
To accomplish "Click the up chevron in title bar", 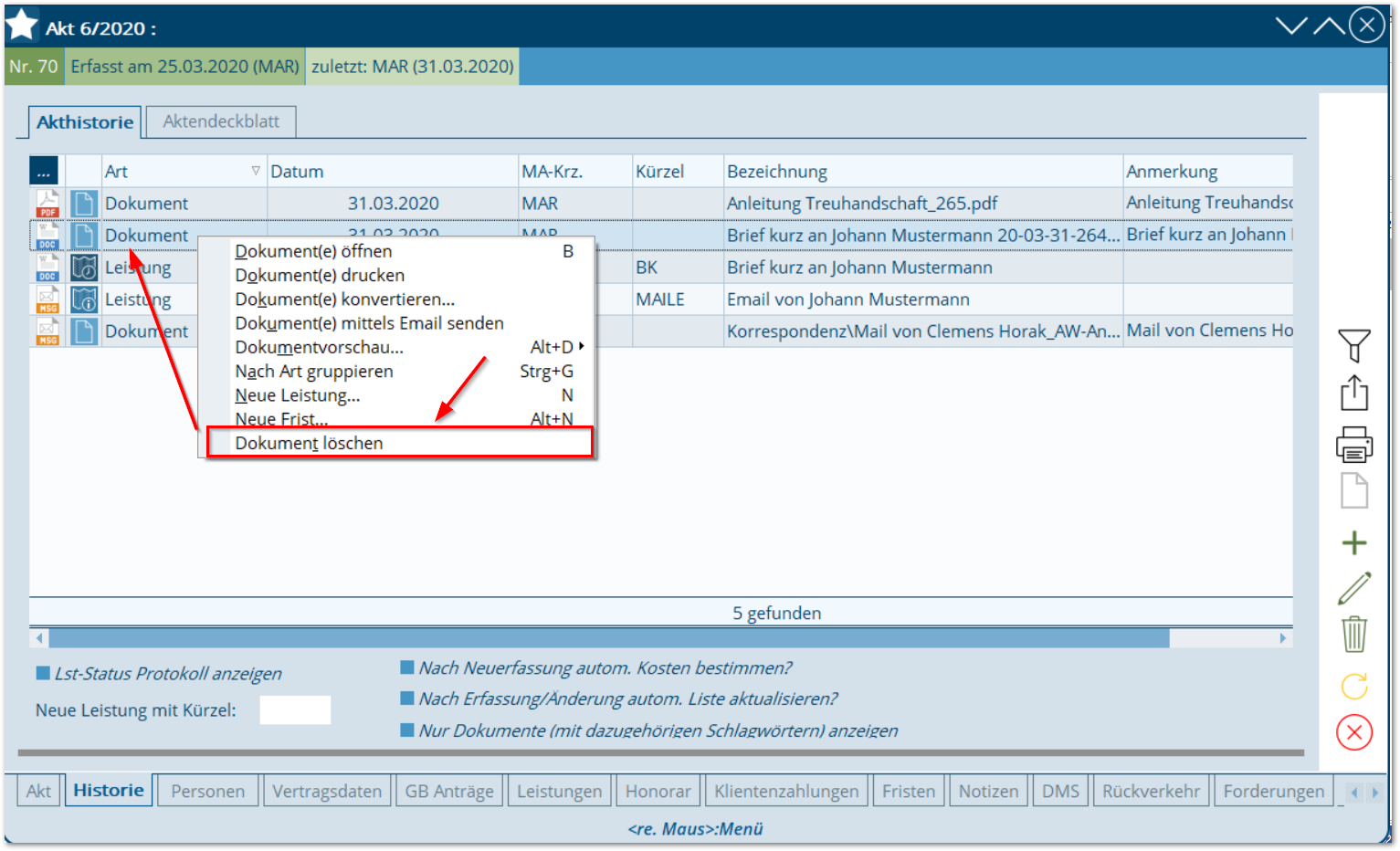I will click(x=1329, y=26).
